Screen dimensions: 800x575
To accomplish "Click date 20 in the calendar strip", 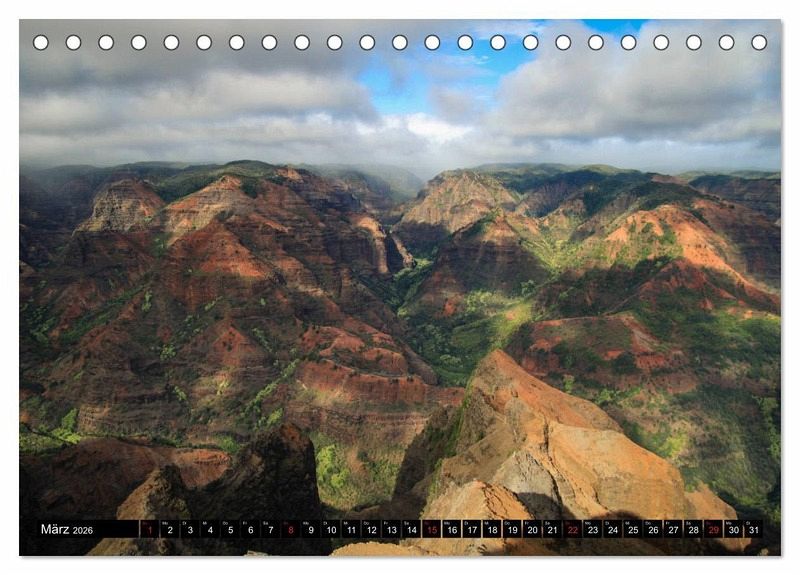I will 532,529.
